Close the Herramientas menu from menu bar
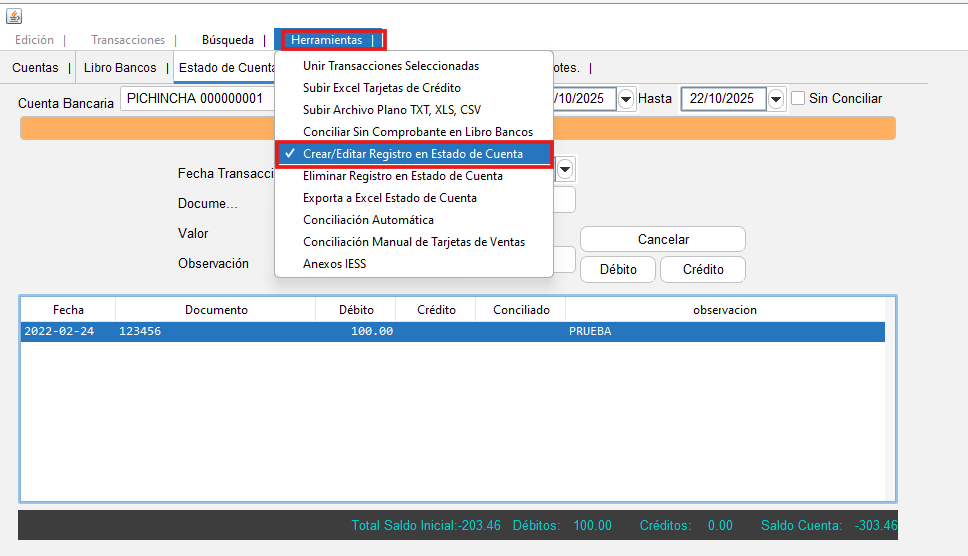The image size is (968, 556). (327, 40)
